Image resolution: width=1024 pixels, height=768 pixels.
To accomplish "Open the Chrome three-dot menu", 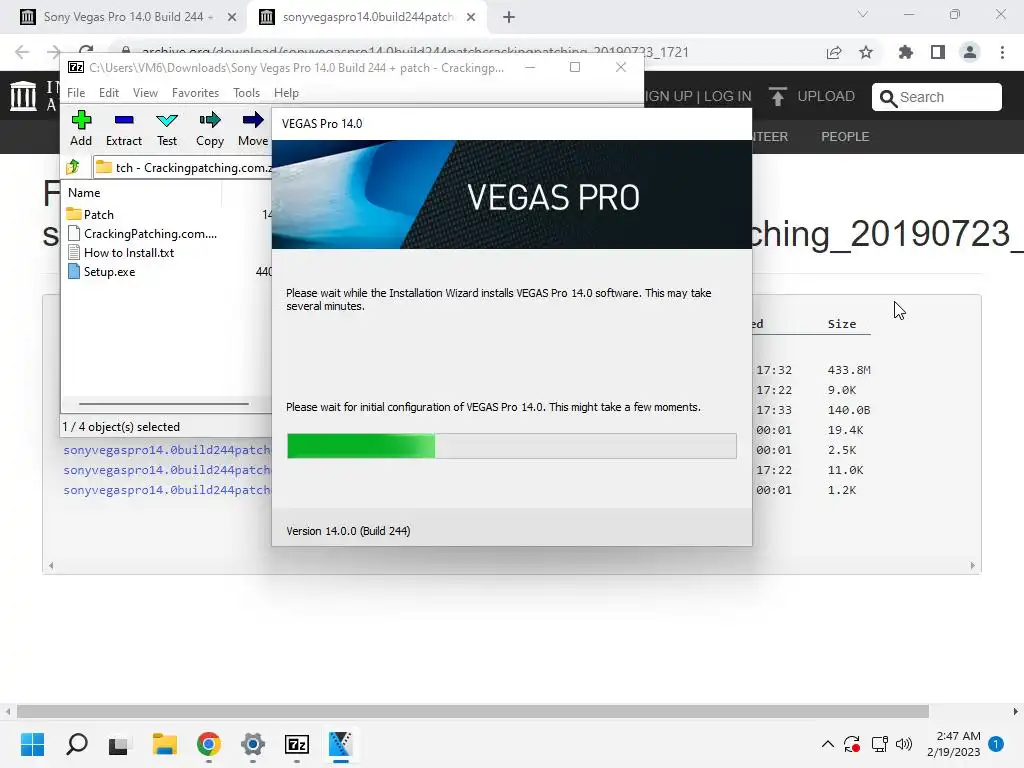I will 1002,52.
